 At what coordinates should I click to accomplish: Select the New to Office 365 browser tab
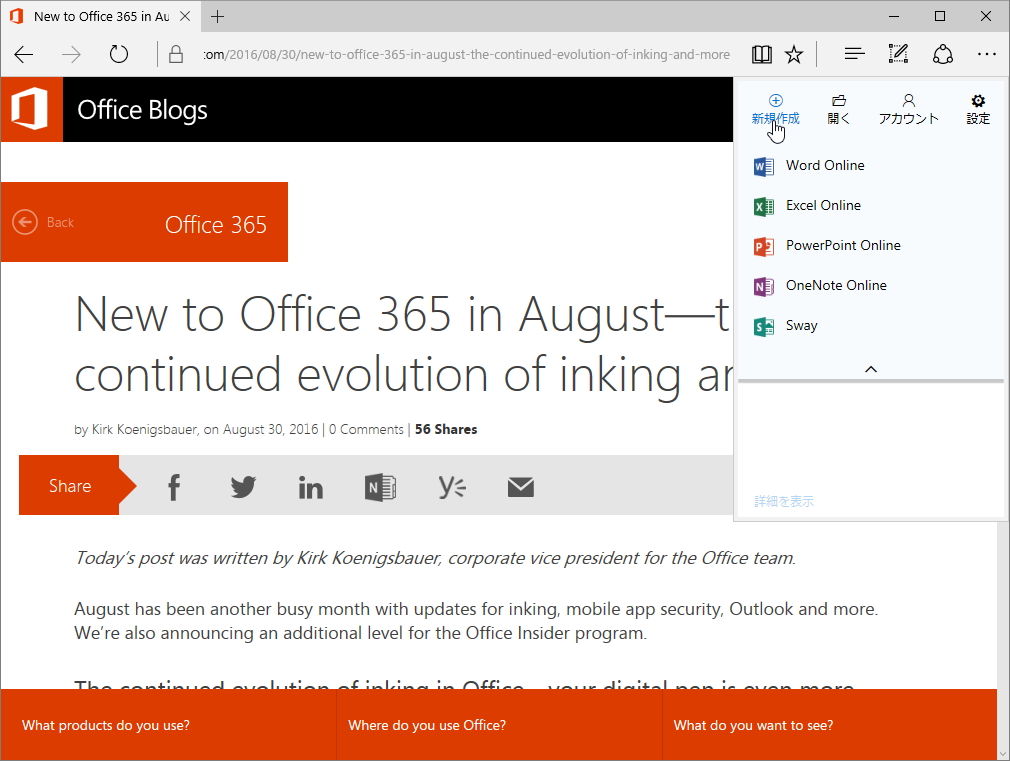click(95, 16)
